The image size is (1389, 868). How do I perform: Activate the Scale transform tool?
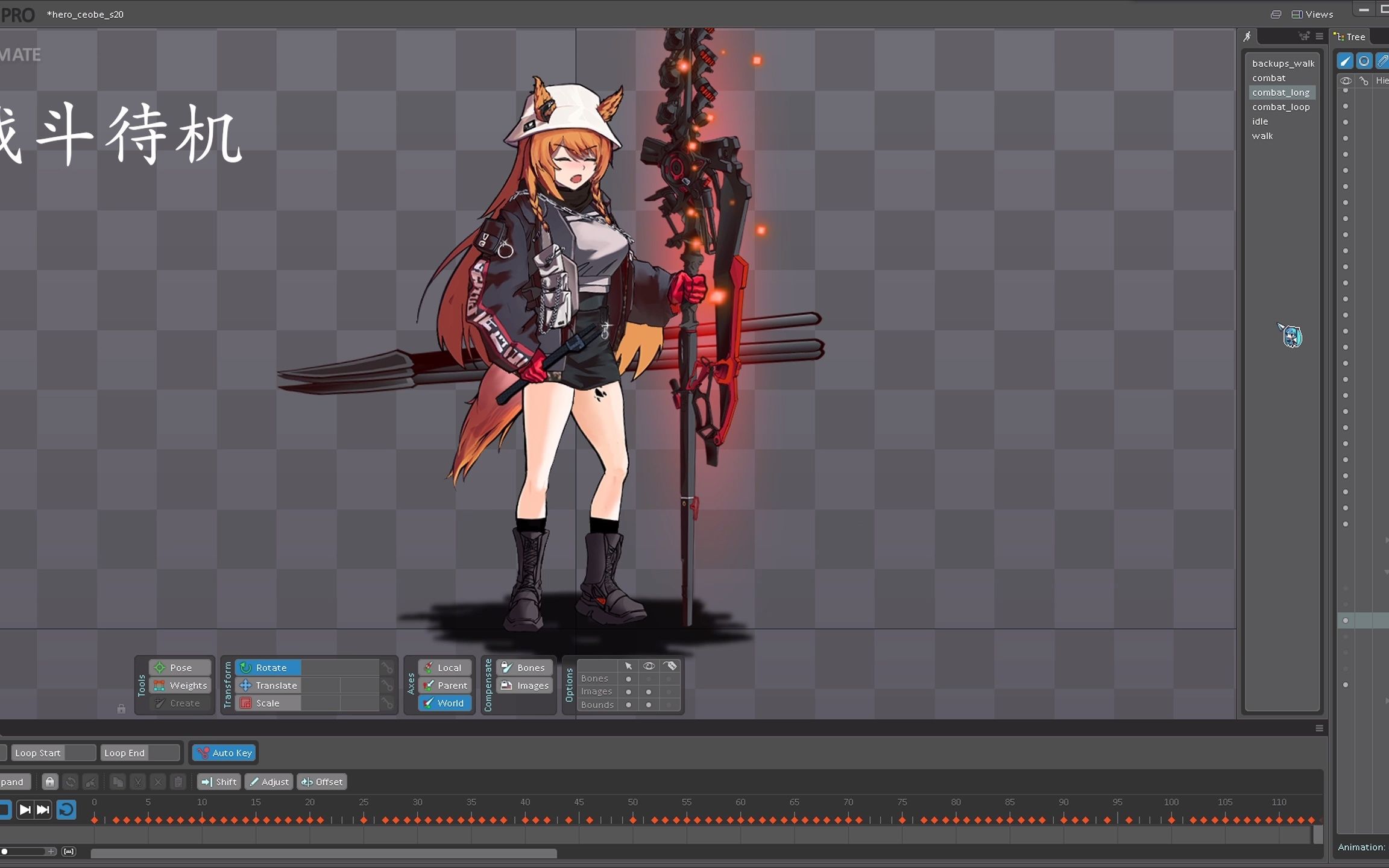268,703
